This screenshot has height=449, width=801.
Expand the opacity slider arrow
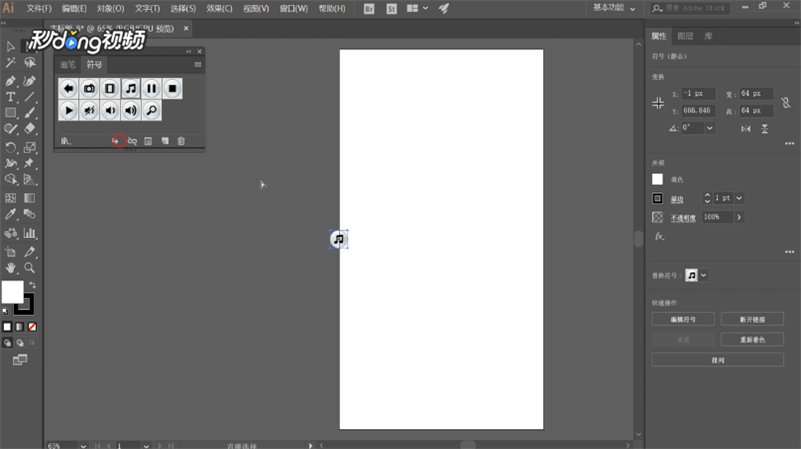pyautogui.click(x=739, y=217)
